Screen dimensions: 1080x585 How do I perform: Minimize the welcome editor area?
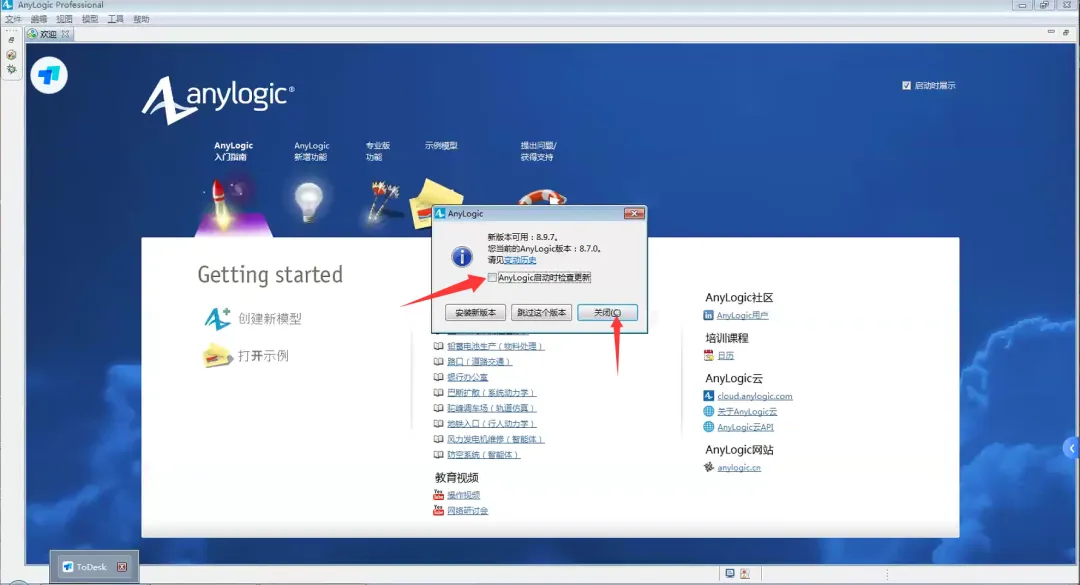(1051, 32)
